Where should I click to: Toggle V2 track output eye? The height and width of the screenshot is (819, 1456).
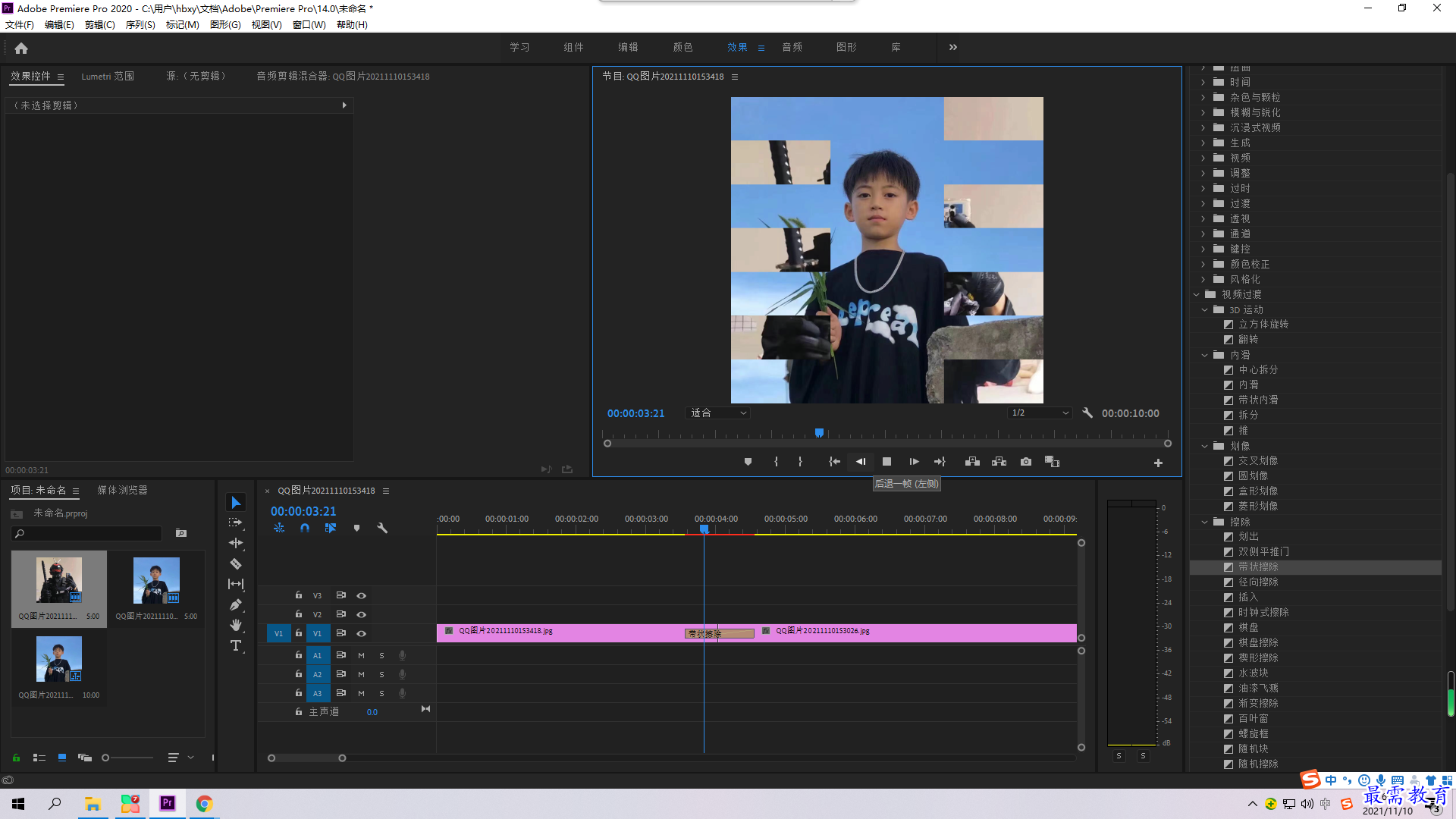(362, 614)
